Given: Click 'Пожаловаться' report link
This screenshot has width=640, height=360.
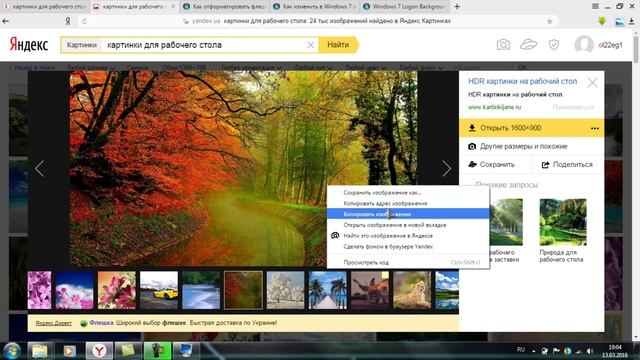Looking at the screenshot, I should click(x=573, y=107).
